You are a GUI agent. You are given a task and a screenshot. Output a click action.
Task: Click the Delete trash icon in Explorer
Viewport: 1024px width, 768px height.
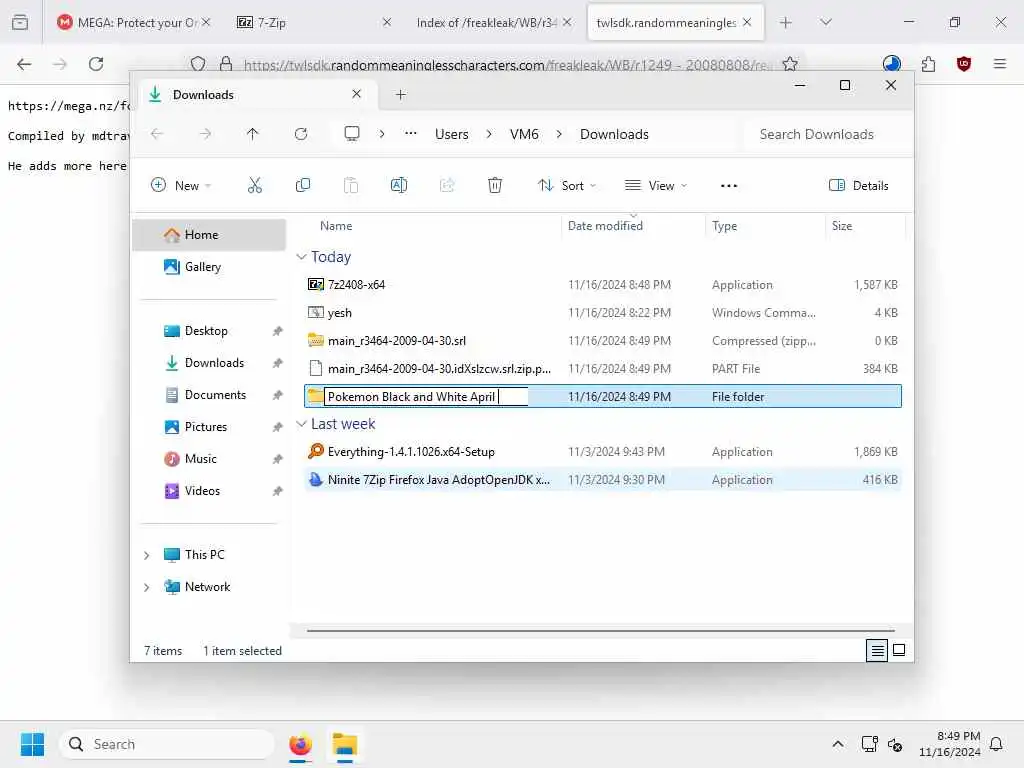(x=495, y=185)
